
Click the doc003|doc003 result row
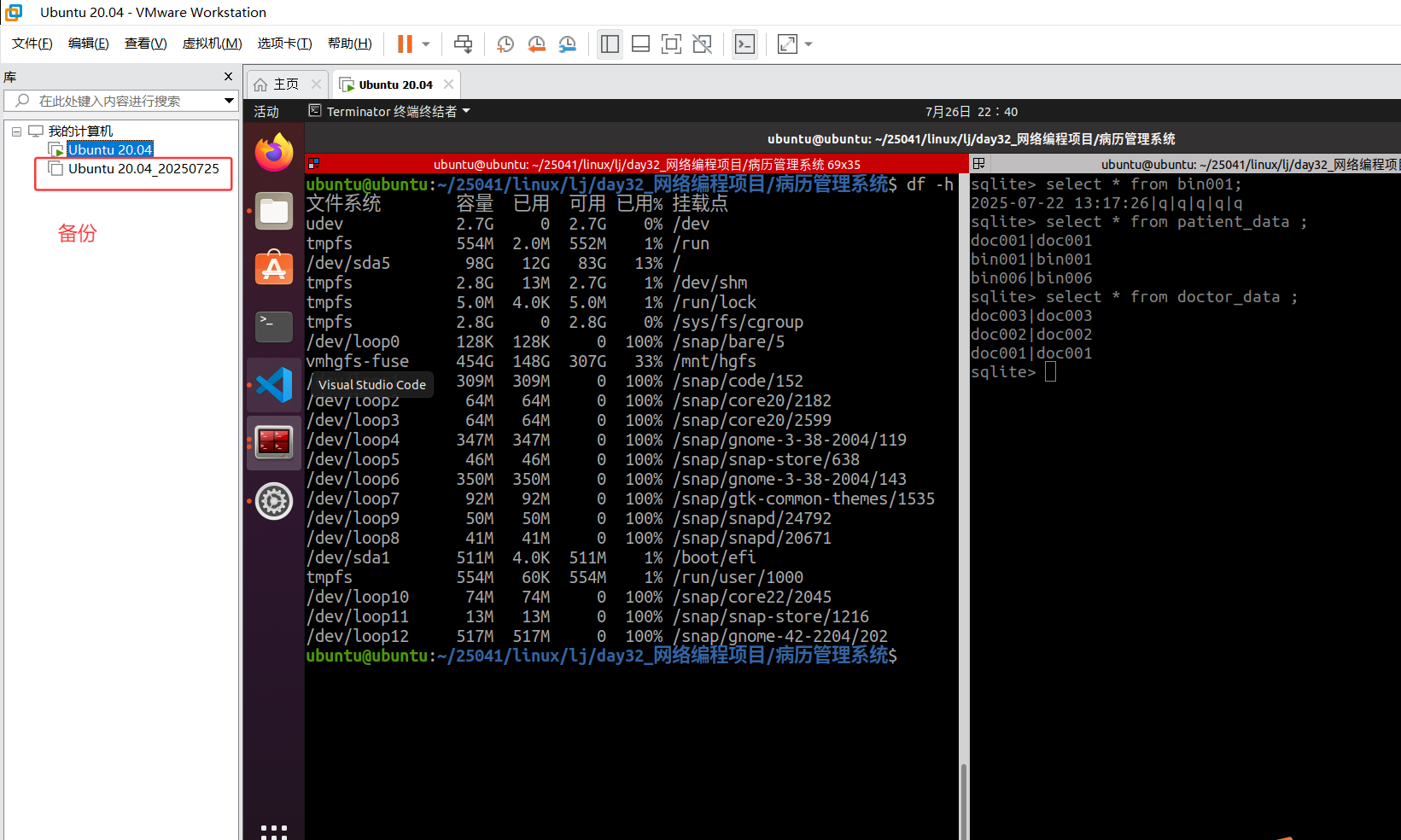pos(1031,316)
